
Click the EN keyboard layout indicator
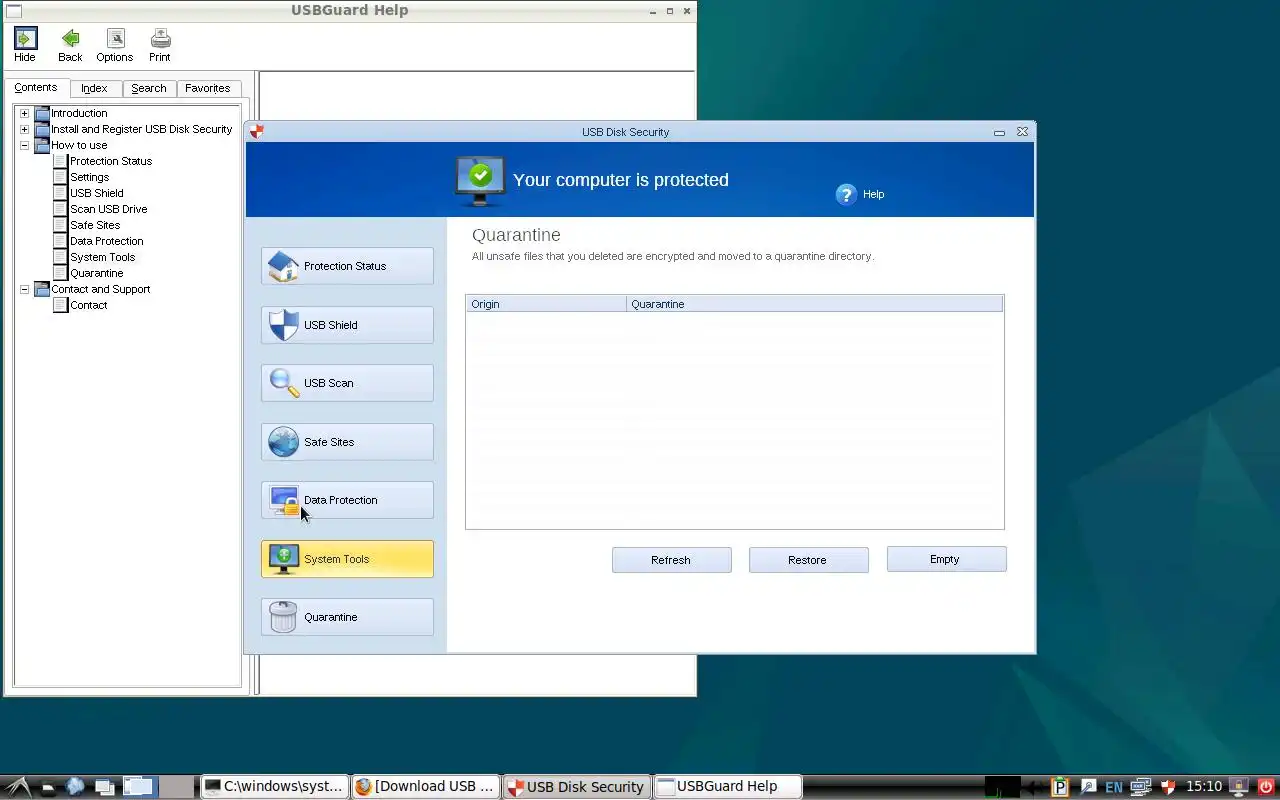click(x=1113, y=788)
